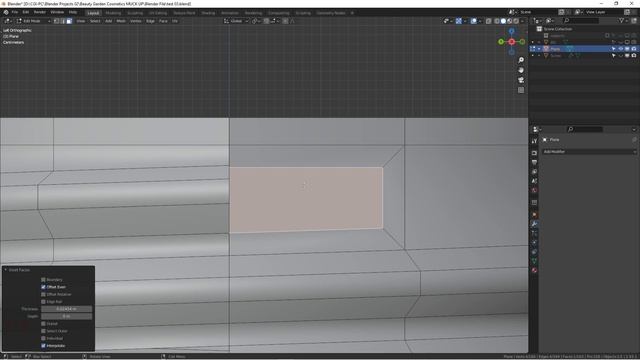This screenshot has height=360, width=640.
Task: Switch orthographic/perspective grid gizmo icon
Action: pos(521,90)
